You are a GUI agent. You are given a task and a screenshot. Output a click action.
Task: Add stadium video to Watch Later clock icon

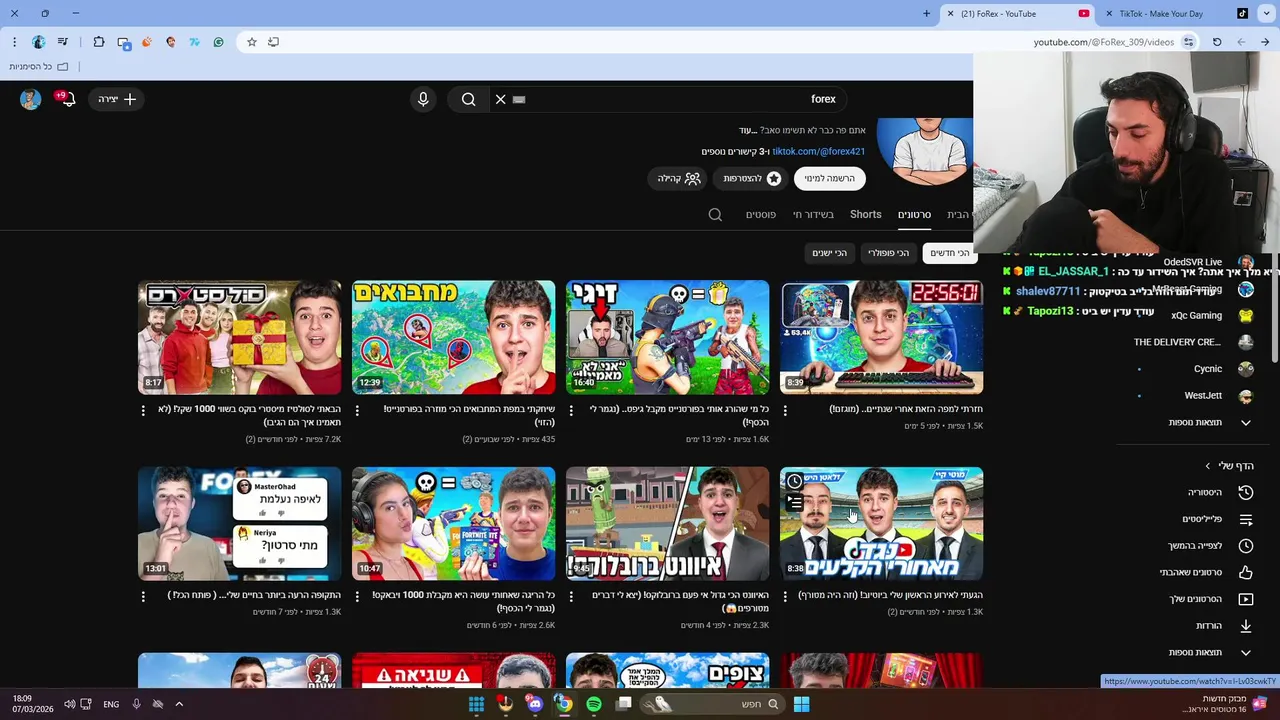pyautogui.click(x=794, y=481)
